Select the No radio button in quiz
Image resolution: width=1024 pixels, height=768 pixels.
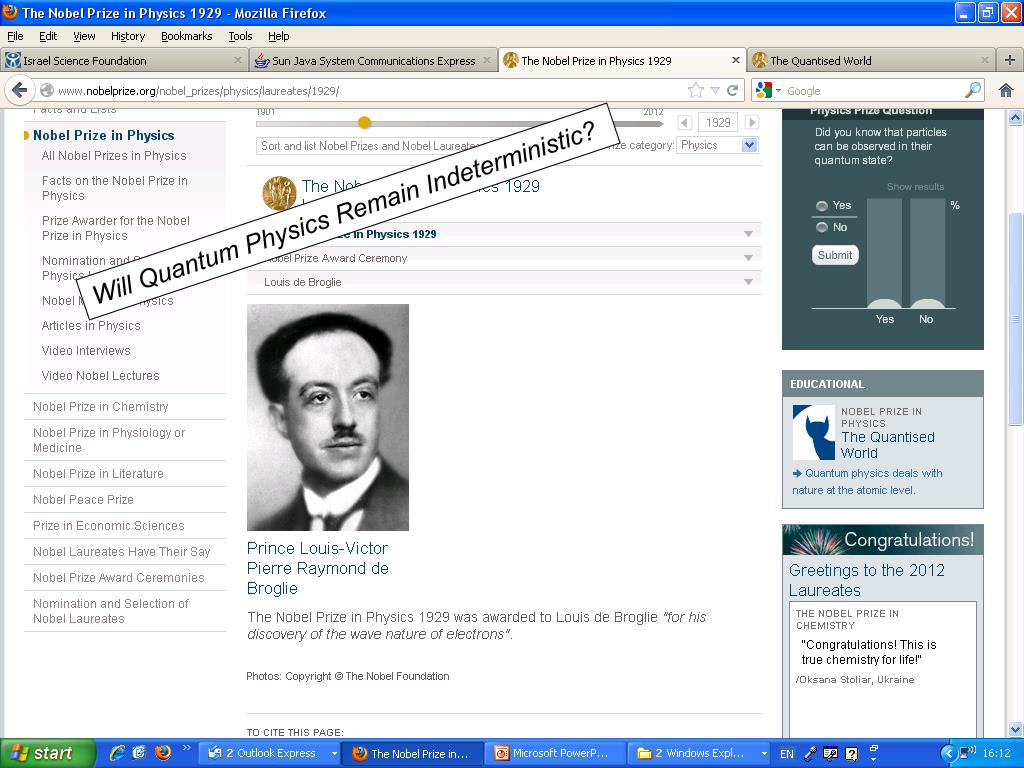pyautogui.click(x=822, y=227)
